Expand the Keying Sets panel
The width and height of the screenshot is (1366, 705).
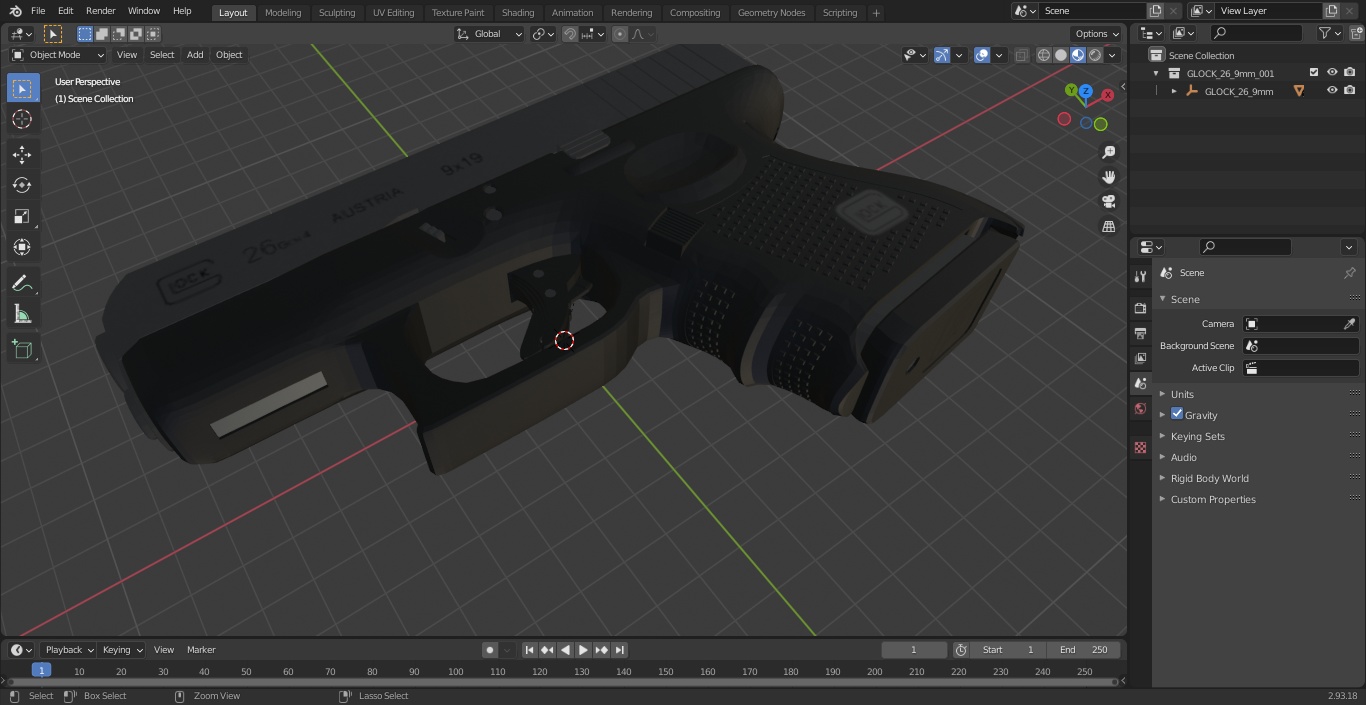coord(1198,436)
